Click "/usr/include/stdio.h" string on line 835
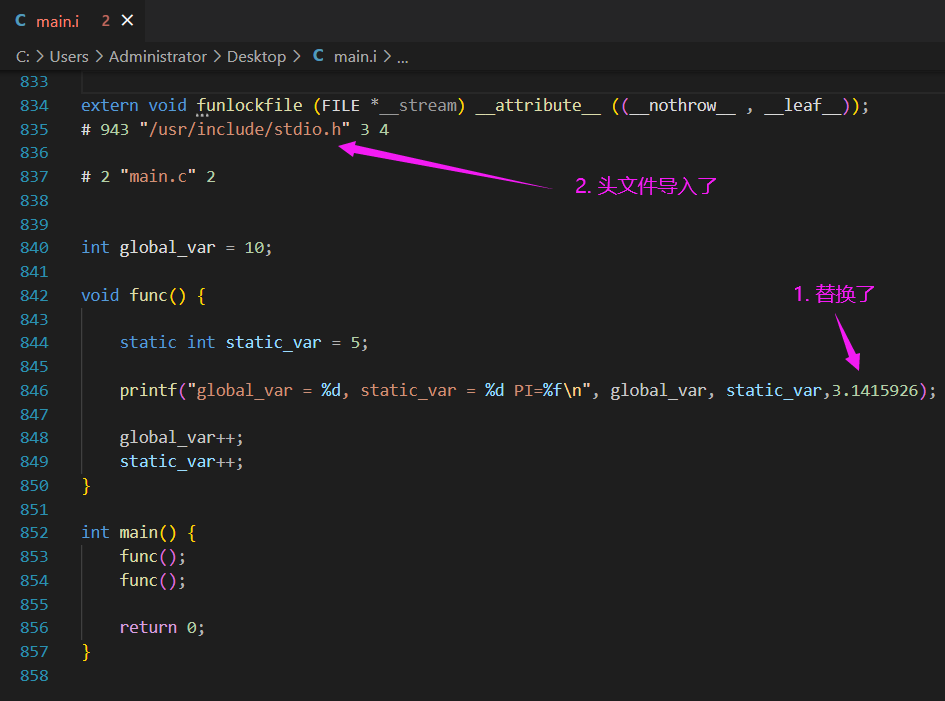Viewport: 945px width, 701px height. (245, 130)
